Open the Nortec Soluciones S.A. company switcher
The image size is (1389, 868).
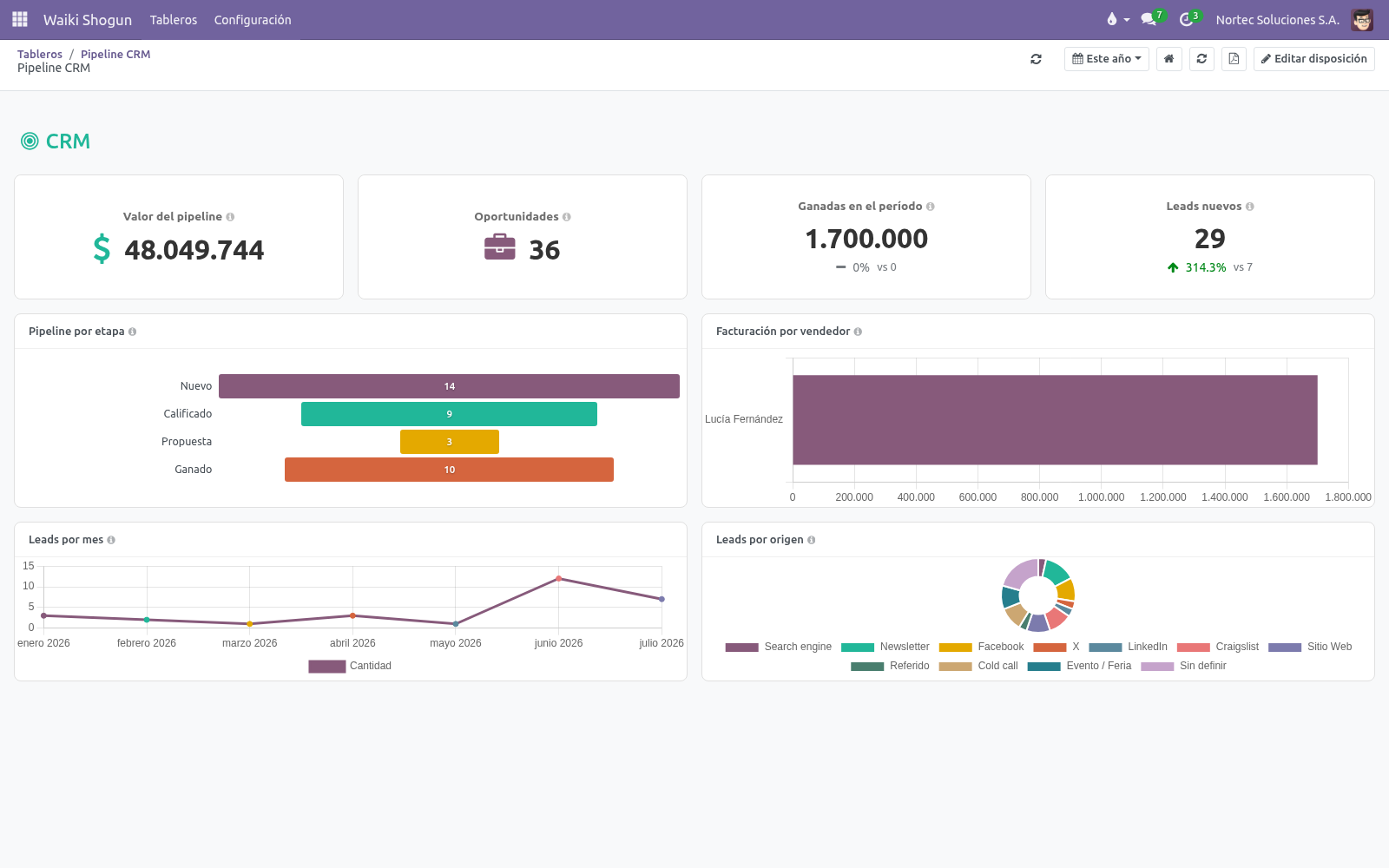click(x=1277, y=19)
